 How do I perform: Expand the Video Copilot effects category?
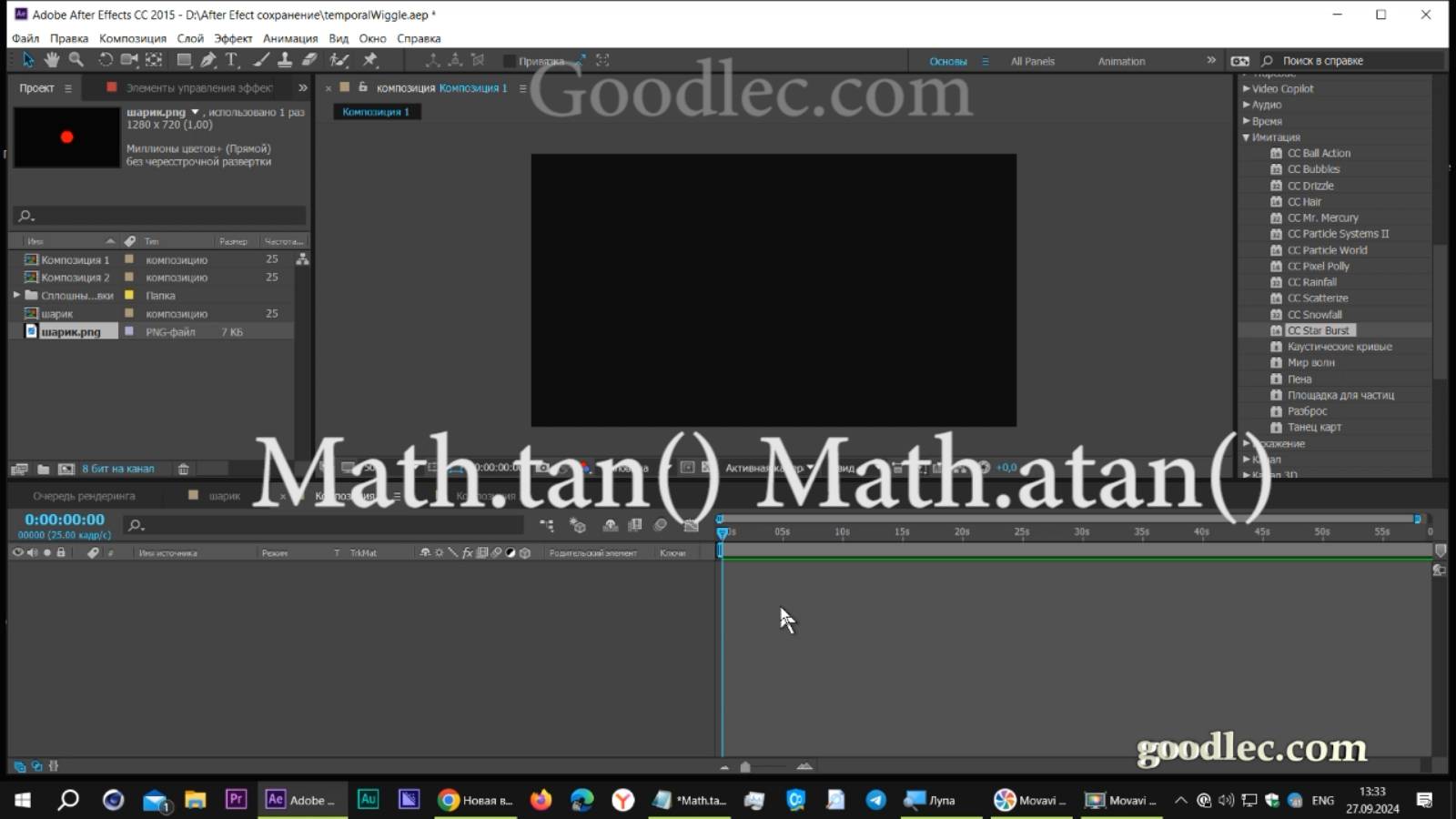click(1247, 88)
